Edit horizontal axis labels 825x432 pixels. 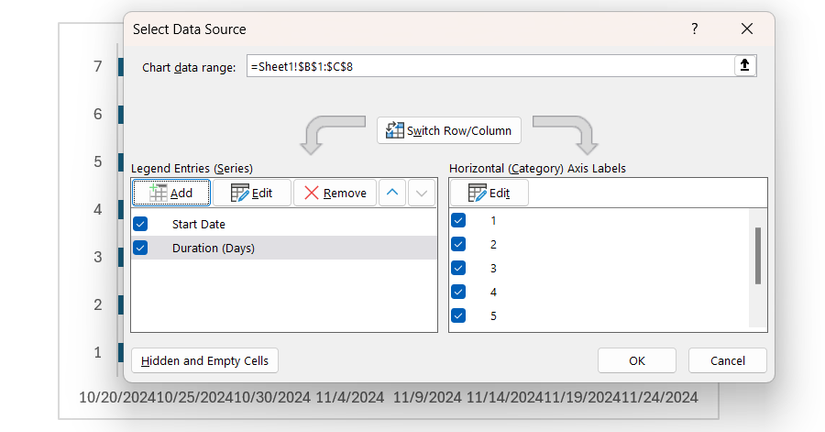tap(489, 193)
